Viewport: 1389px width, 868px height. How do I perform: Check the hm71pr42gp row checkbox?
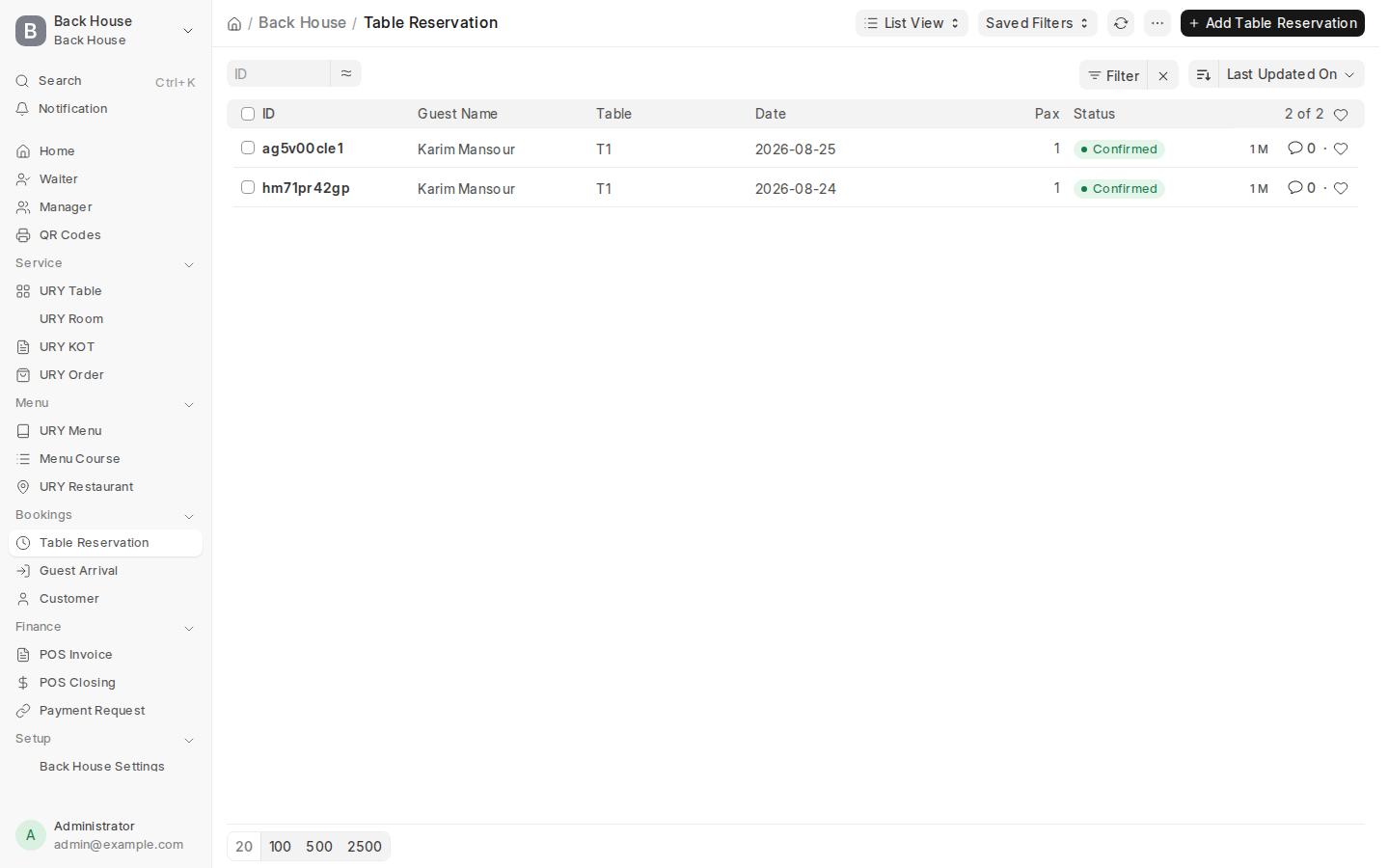click(x=248, y=187)
